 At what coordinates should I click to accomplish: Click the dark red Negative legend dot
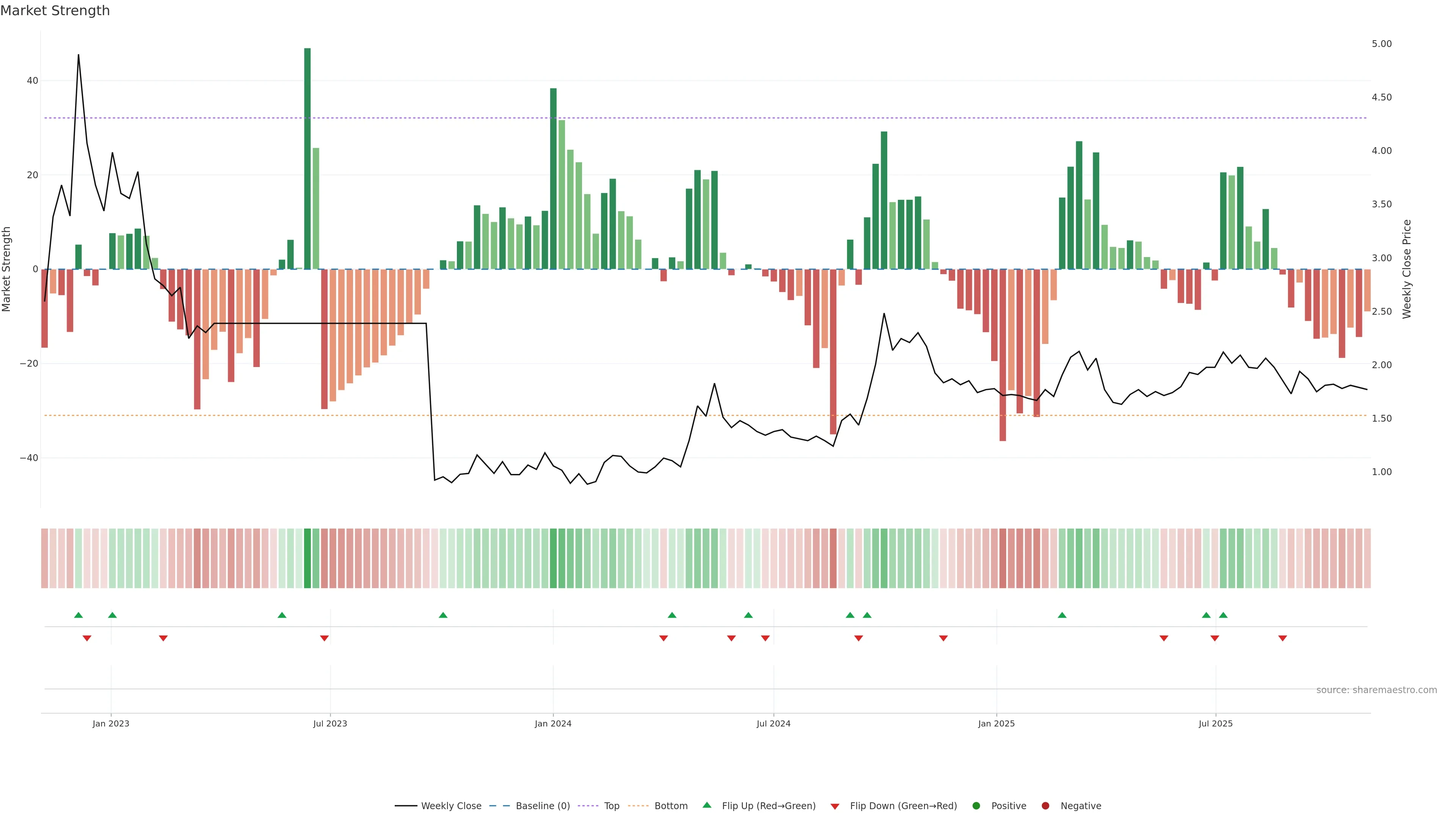(1045, 806)
